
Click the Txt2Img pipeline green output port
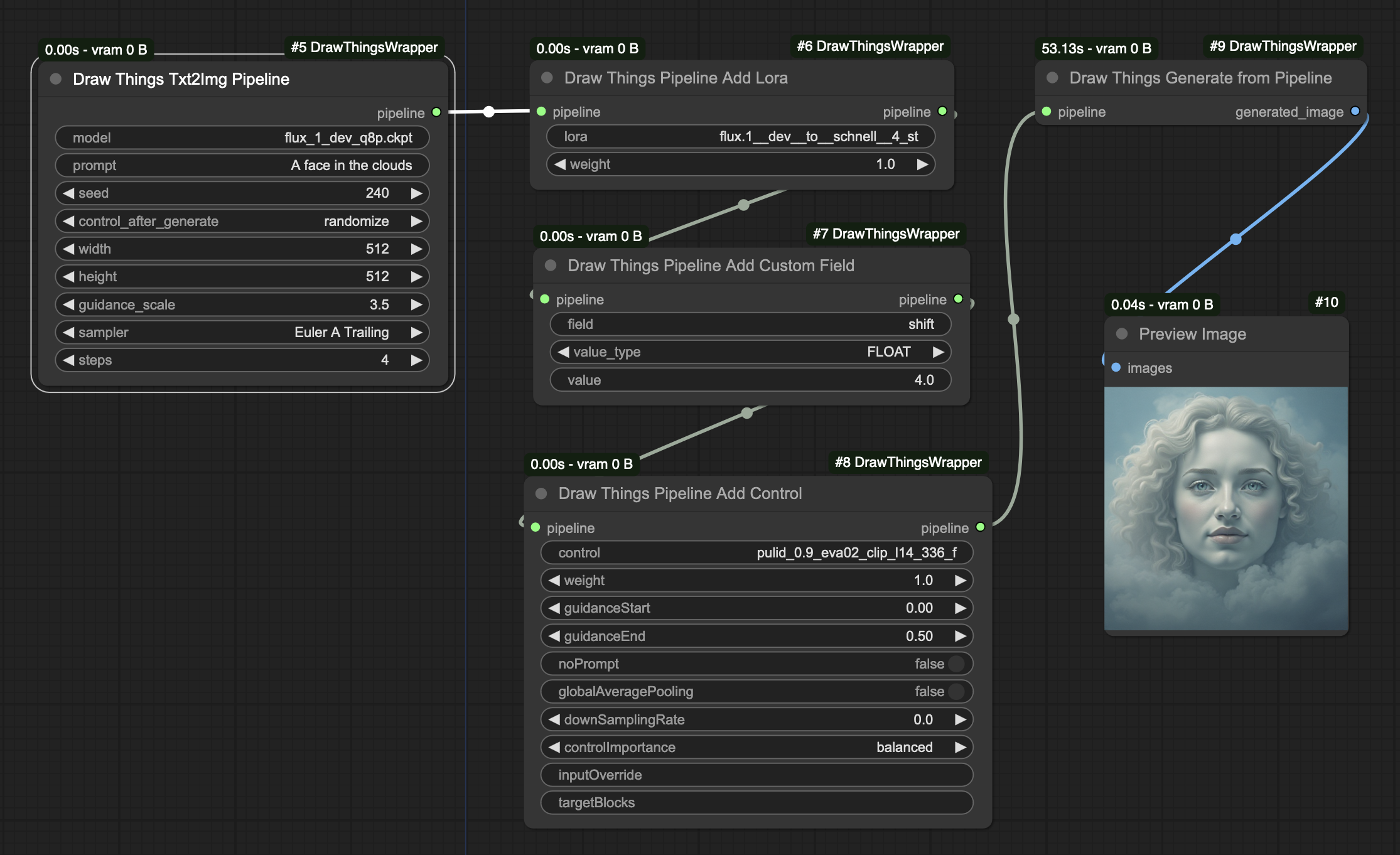click(436, 112)
